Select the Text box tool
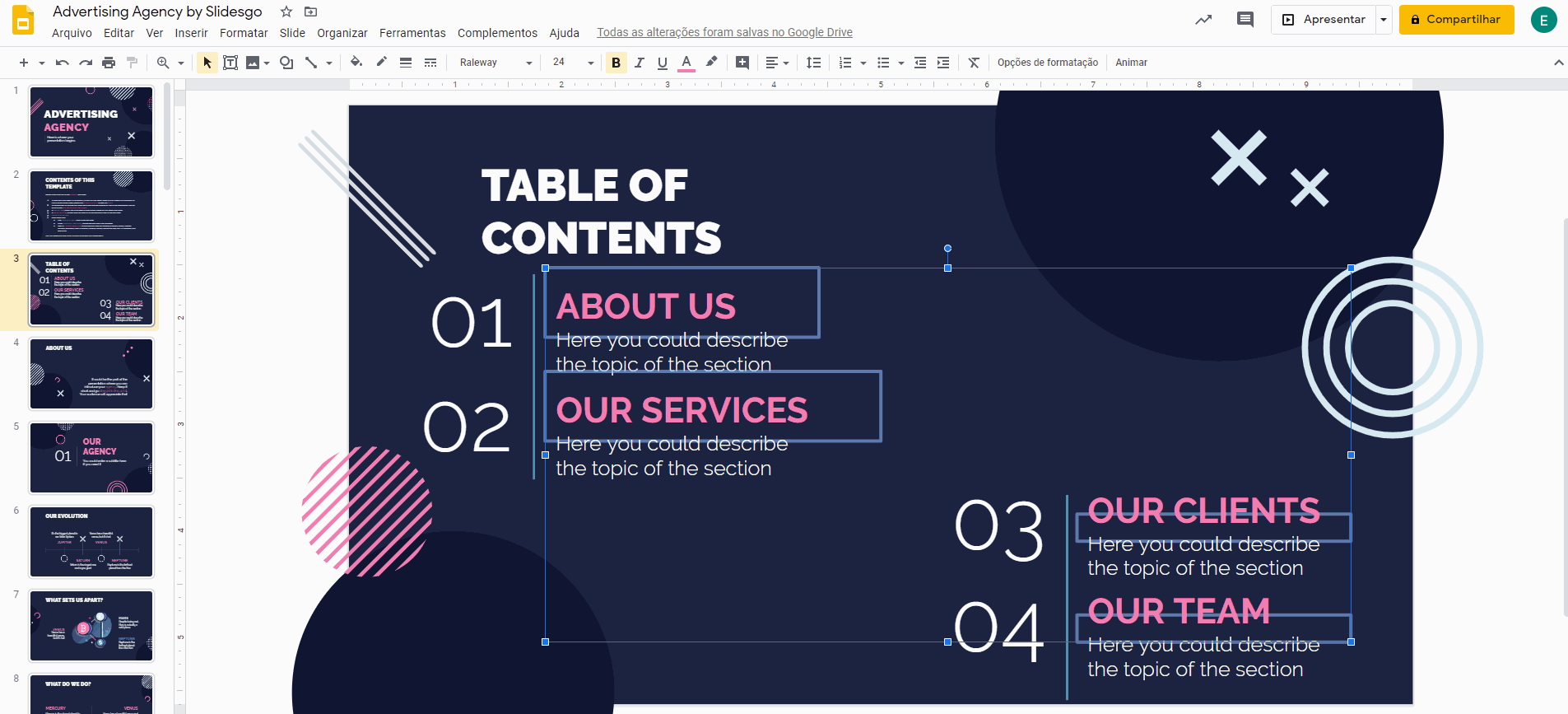 pyautogui.click(x=230, y=63)
